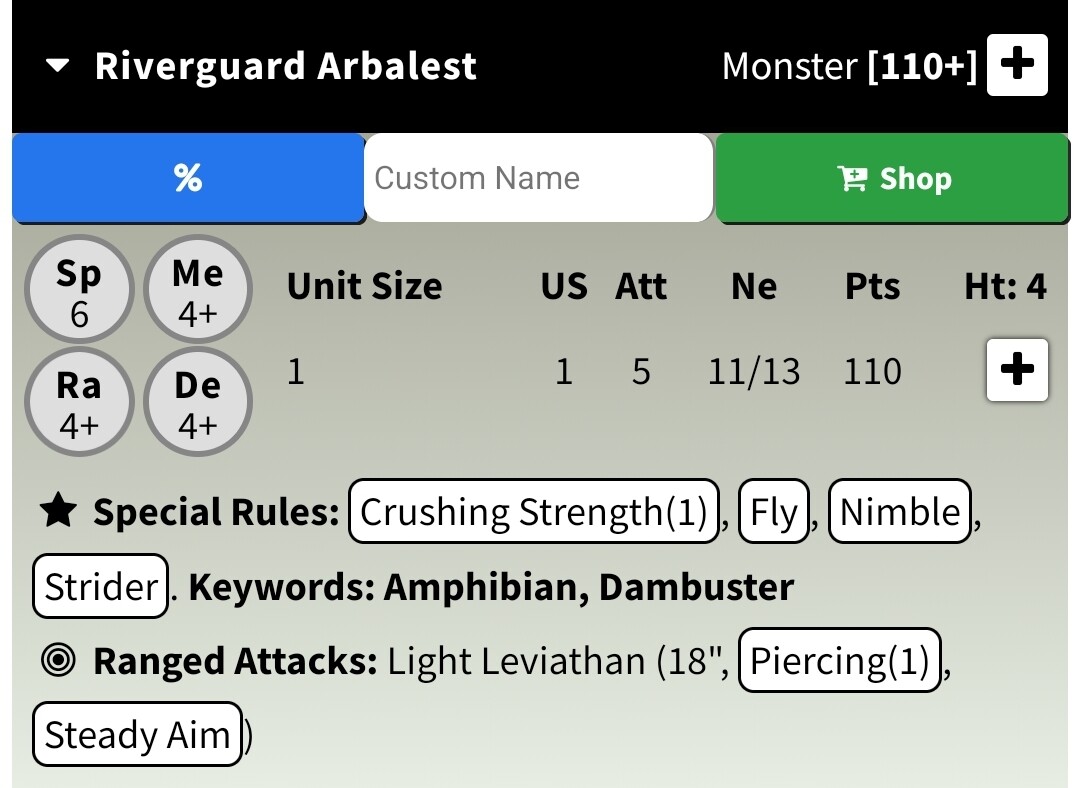Tap the De 4+ stat circle
This screenshot has width=1079, height=788.
tap(198, 403)
